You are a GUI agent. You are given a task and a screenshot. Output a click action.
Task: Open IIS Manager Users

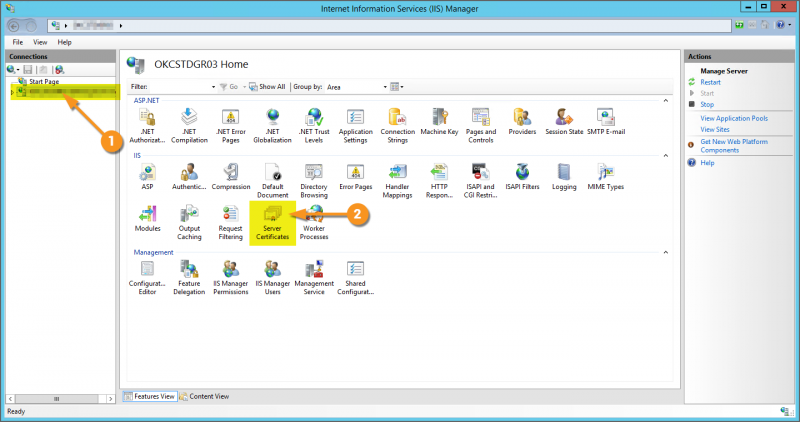272,278
